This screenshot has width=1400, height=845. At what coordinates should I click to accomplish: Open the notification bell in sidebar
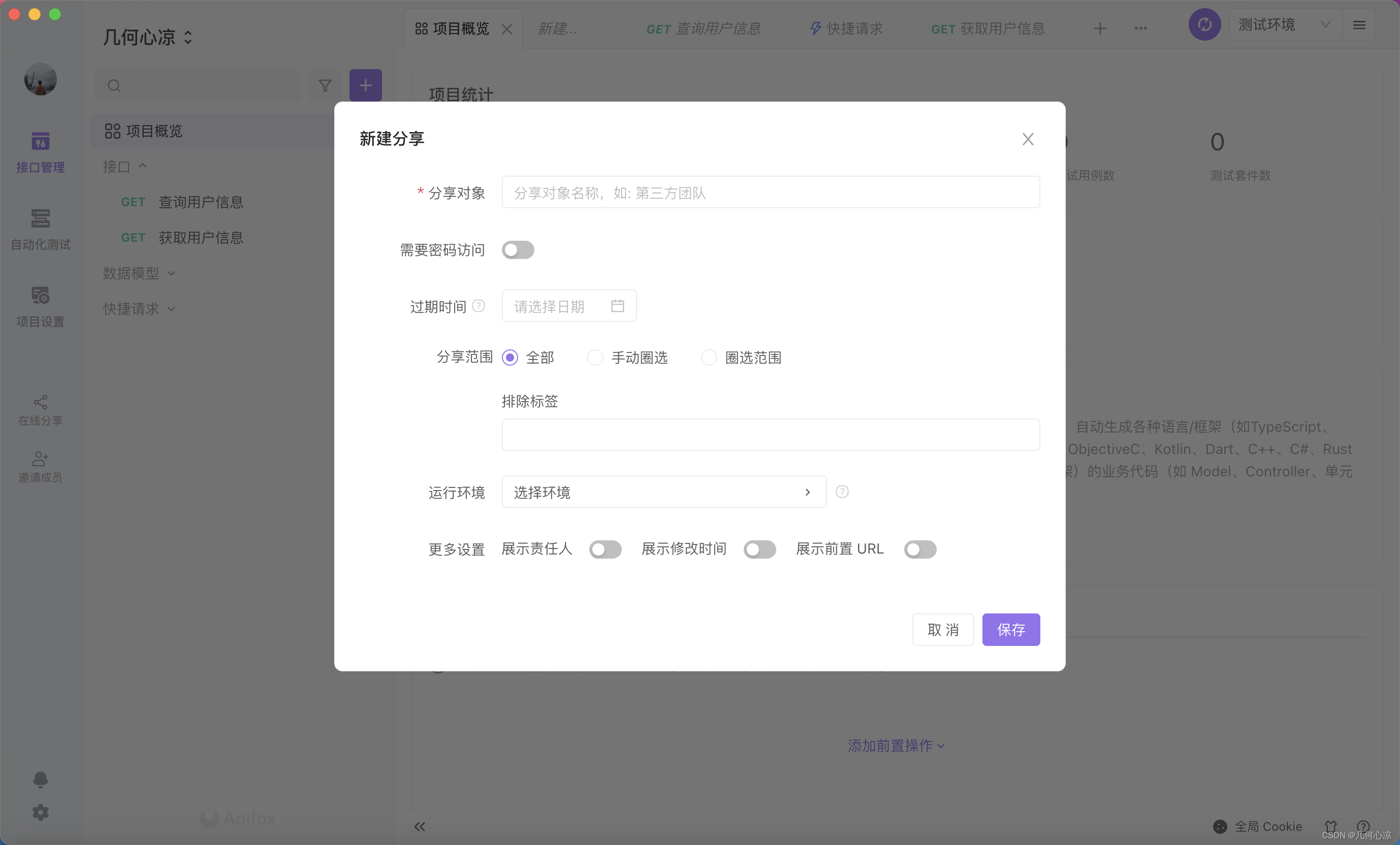click(40, 779)
